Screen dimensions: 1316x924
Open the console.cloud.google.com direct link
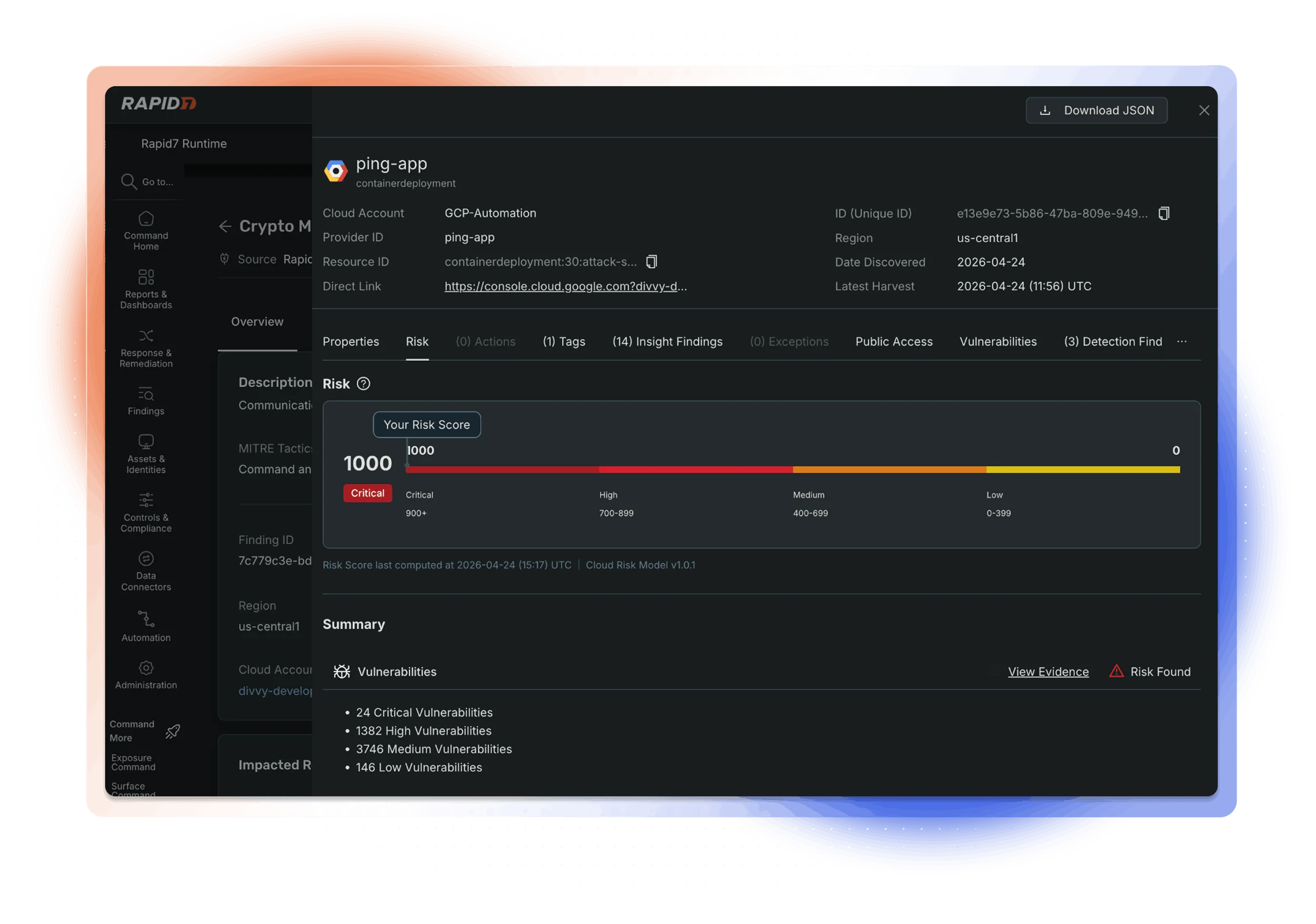coord(565,286)
